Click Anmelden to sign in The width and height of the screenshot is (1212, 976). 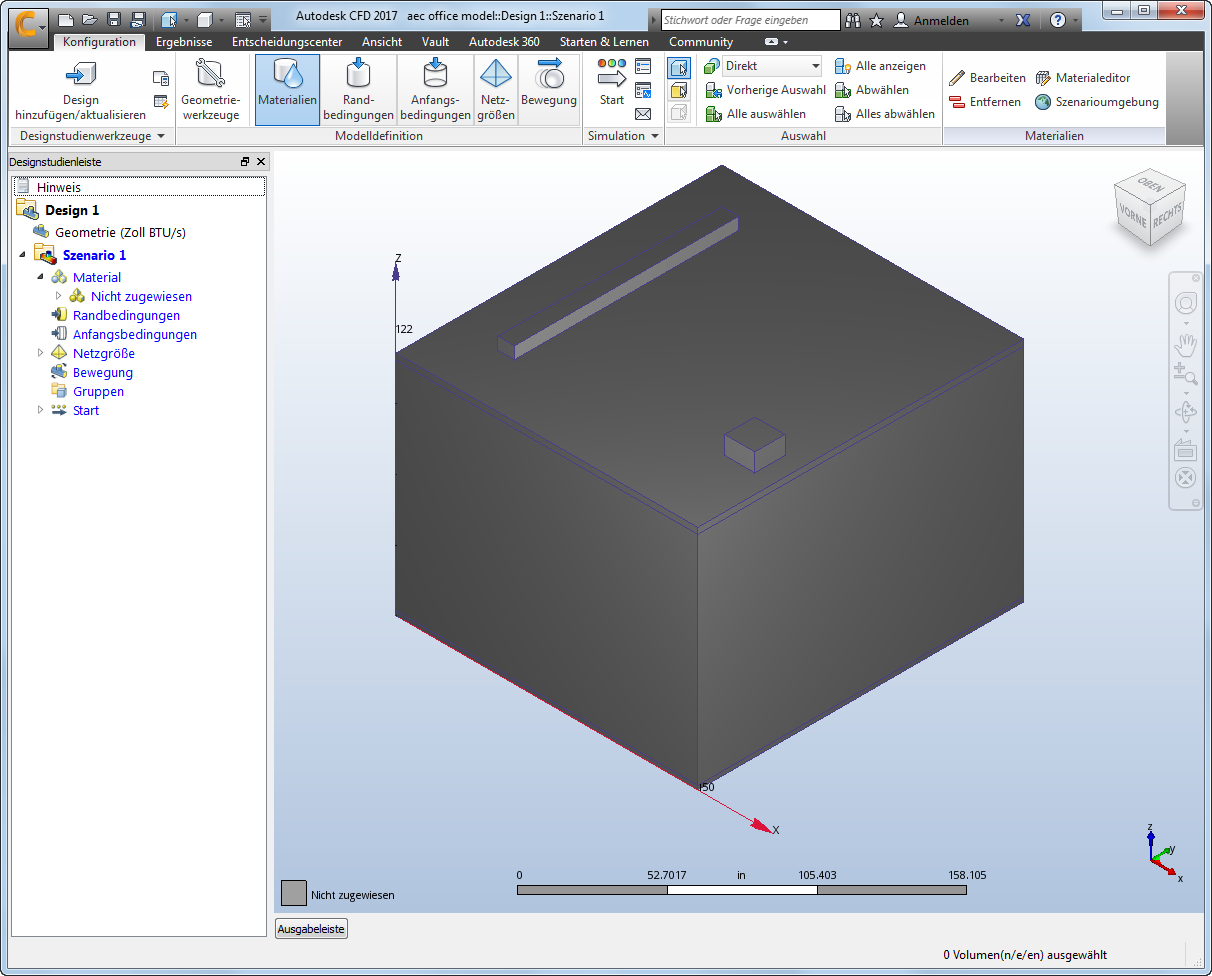tap(941, 20)
